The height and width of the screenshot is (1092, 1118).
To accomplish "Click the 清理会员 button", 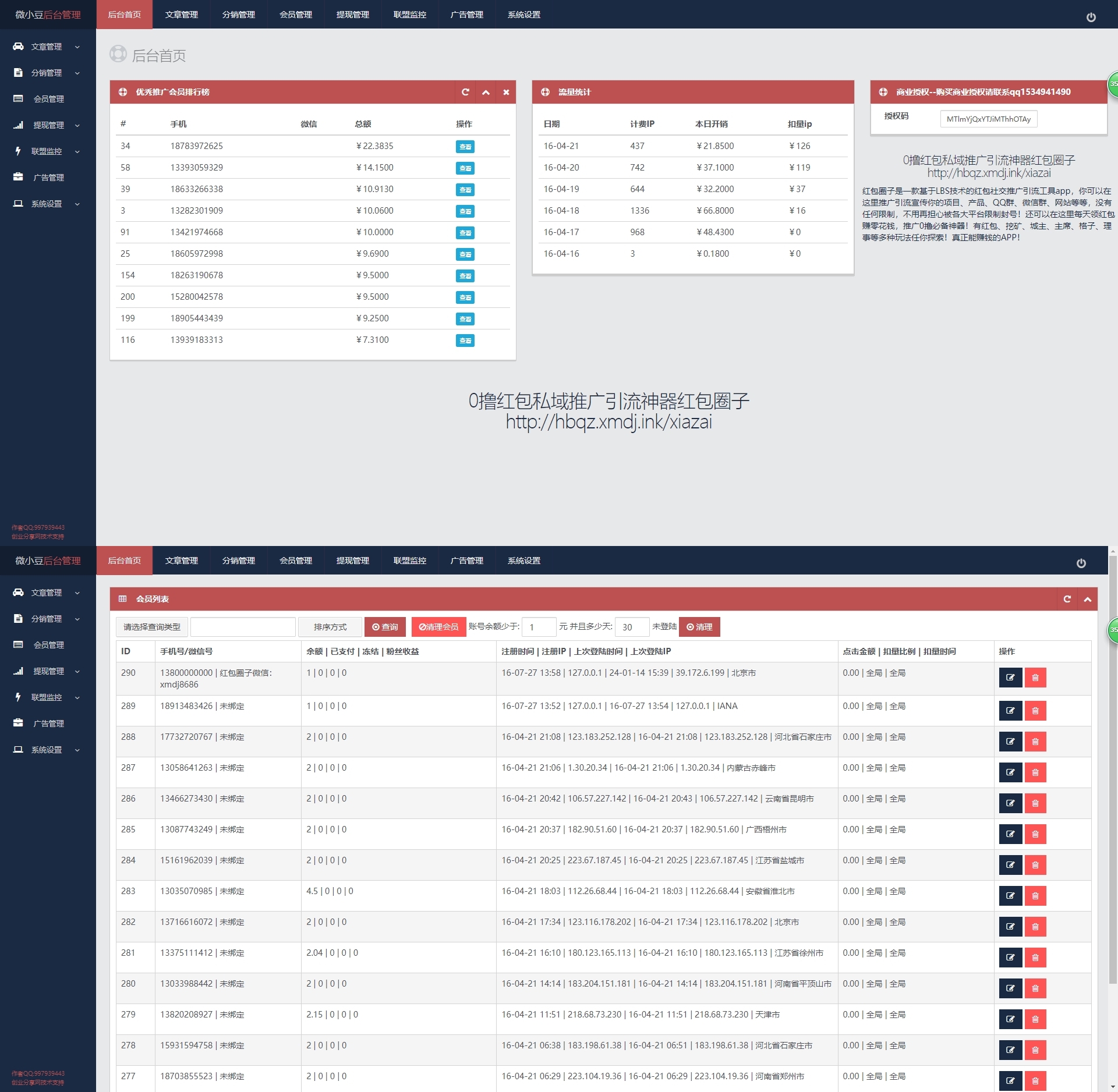I will pyautogui.click(x=438, y=627).
